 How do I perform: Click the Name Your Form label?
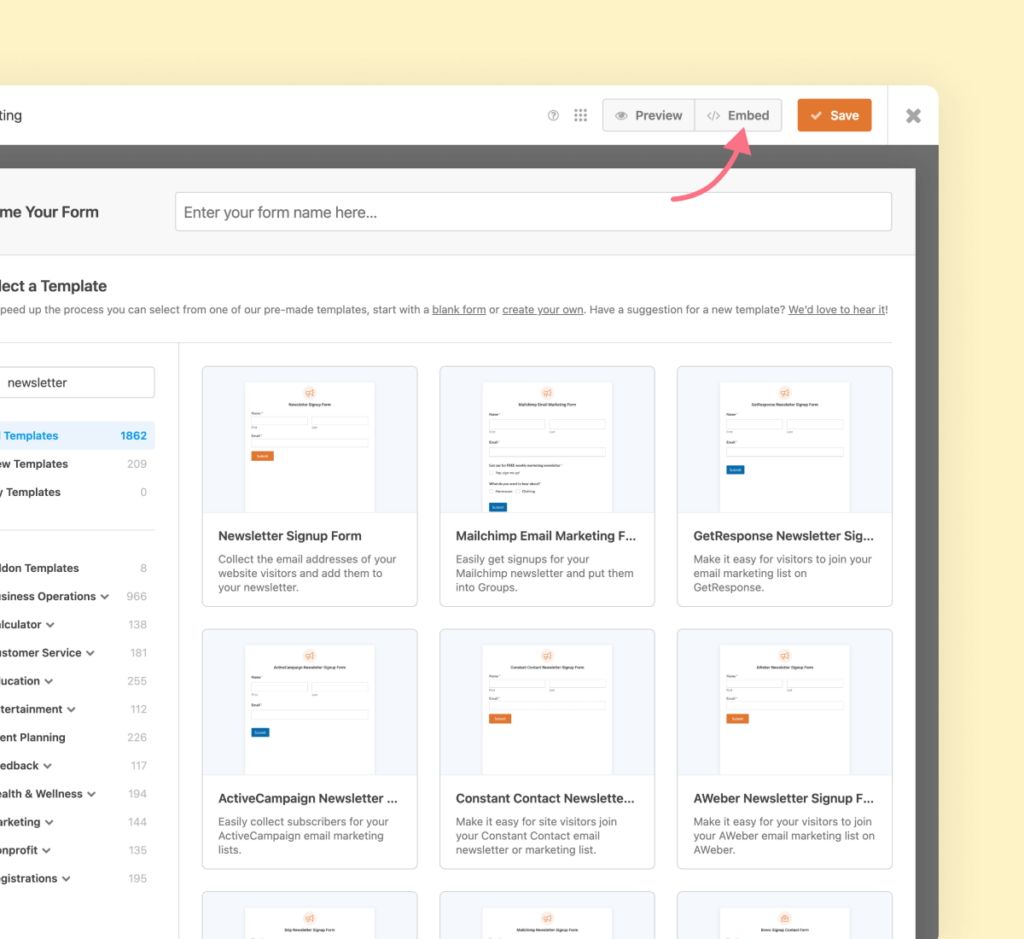click(x=49, y=212)
